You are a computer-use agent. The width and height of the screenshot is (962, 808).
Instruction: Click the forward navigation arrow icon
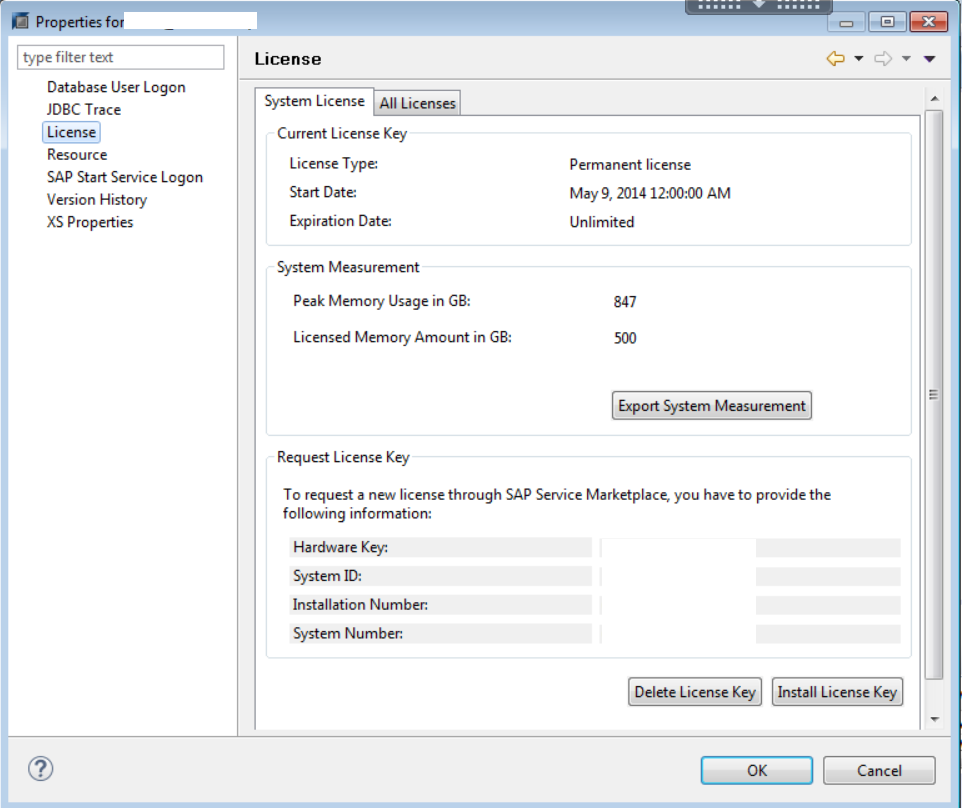click(883, 58)
